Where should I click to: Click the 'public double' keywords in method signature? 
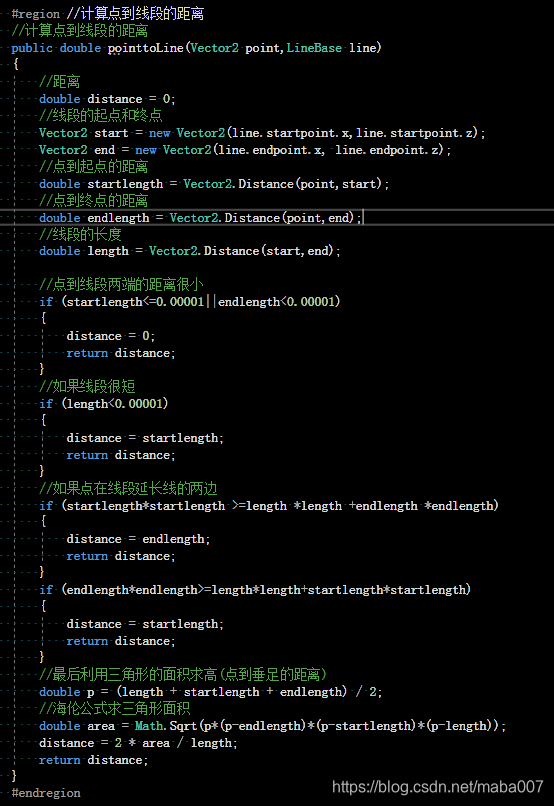pos(56,48)
